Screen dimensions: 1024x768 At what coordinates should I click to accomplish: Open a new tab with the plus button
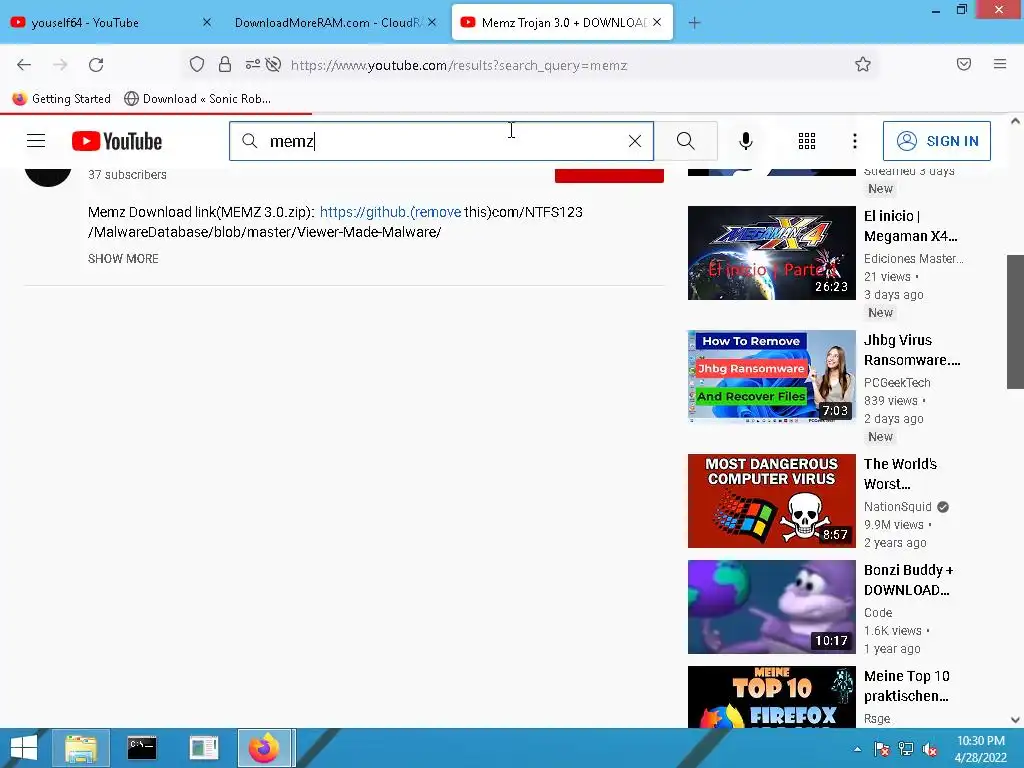click(x=694, y=23)
